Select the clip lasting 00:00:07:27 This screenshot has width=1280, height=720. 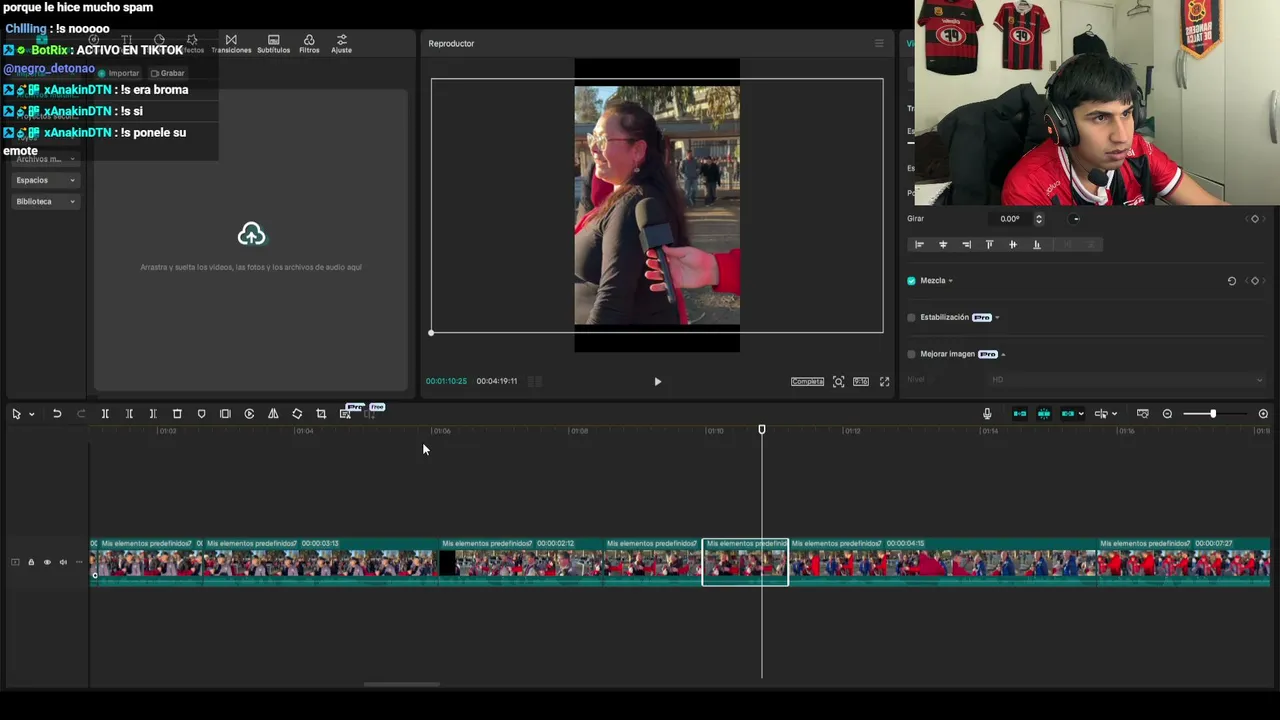(x=1184, y=562)
